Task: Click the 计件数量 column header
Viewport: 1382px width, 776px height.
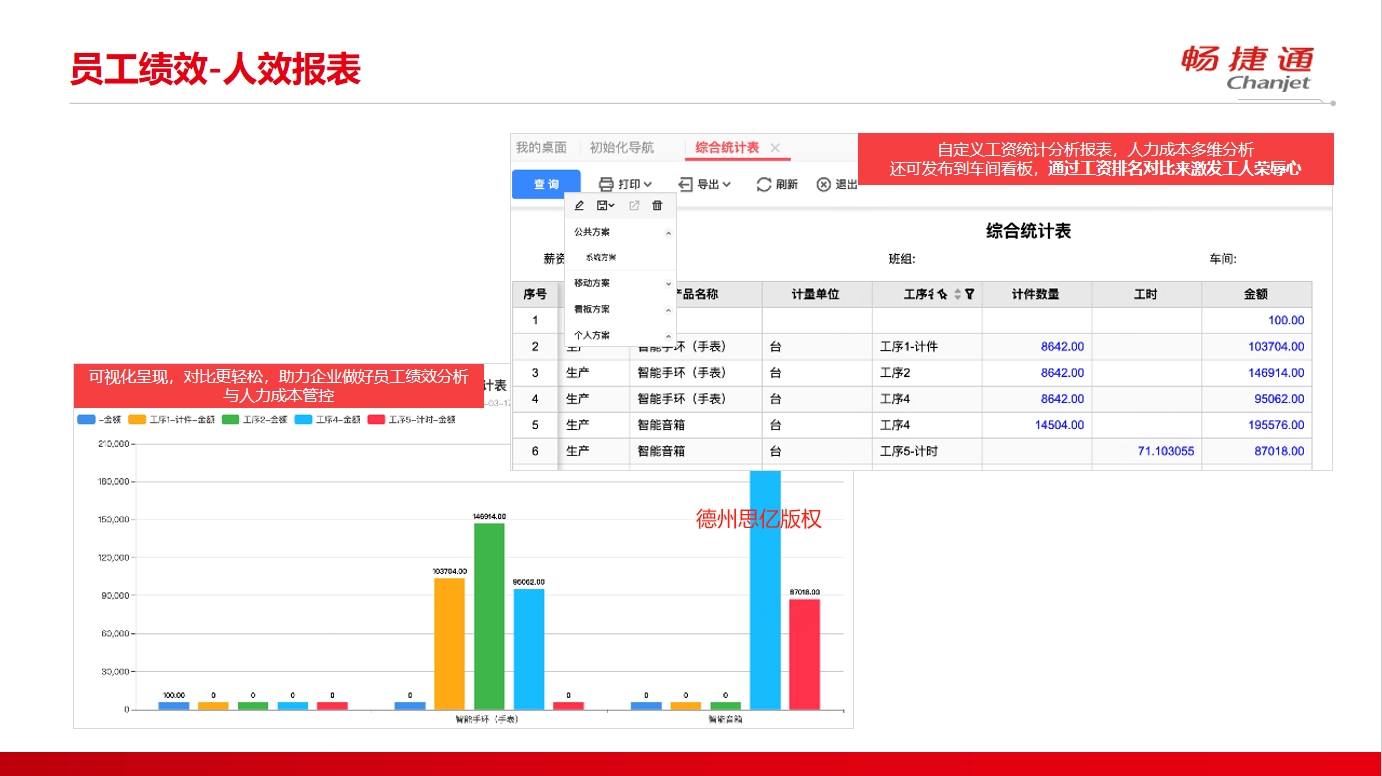Action: [1037, 294]
